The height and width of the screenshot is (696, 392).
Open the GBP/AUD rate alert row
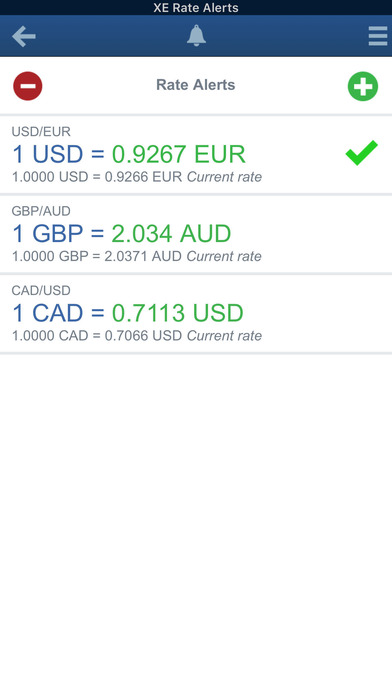click(196, 234)
